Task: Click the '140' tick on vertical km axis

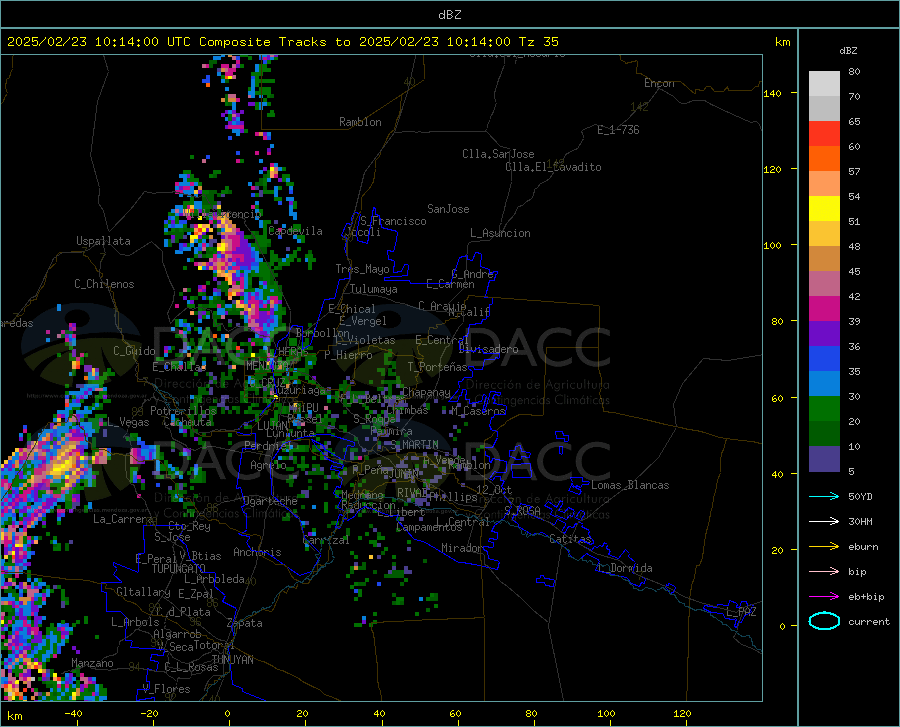Action: click(x=772, y=94)
